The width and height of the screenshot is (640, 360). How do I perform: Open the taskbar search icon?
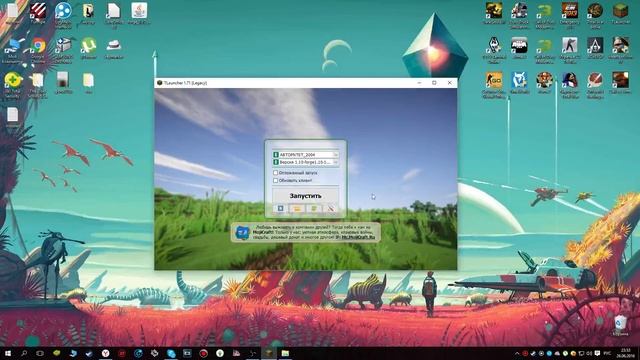(x=24, y=353)
